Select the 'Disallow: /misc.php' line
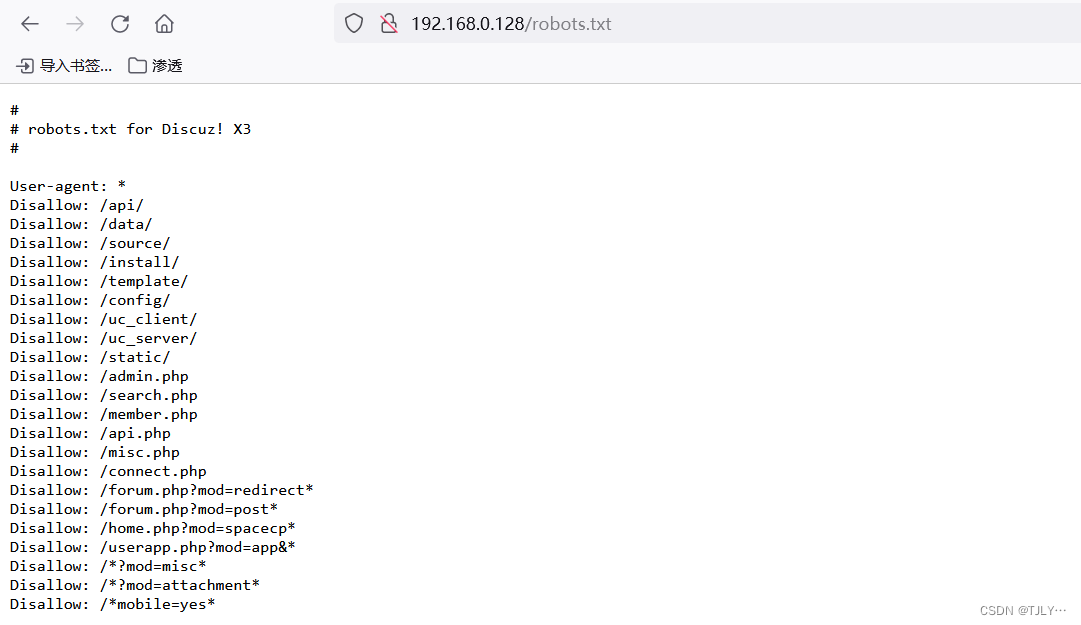 tap(94, 452)
